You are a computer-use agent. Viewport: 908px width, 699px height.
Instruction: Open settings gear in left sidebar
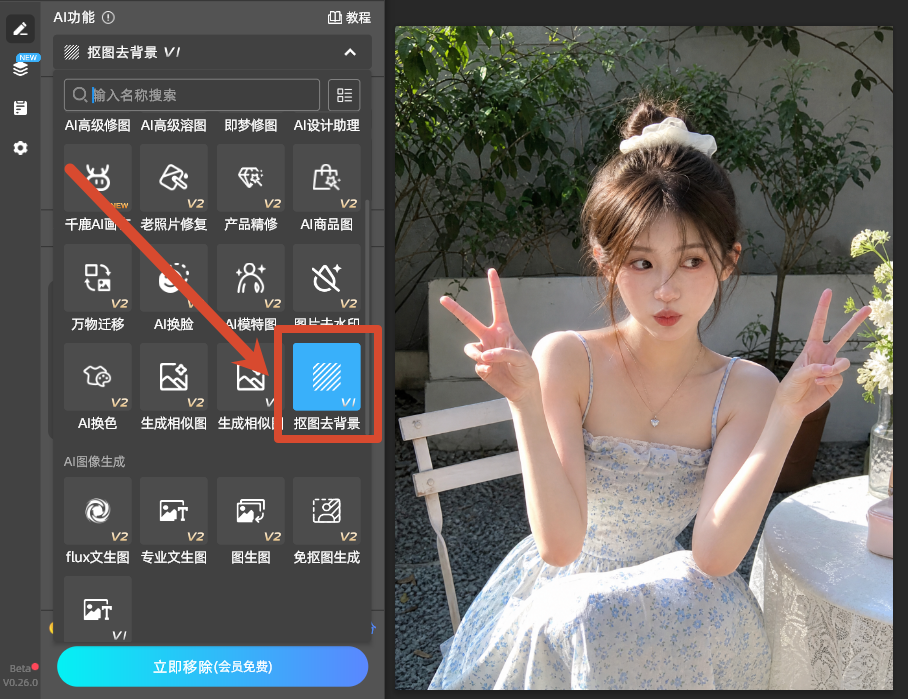pos(20,148)
